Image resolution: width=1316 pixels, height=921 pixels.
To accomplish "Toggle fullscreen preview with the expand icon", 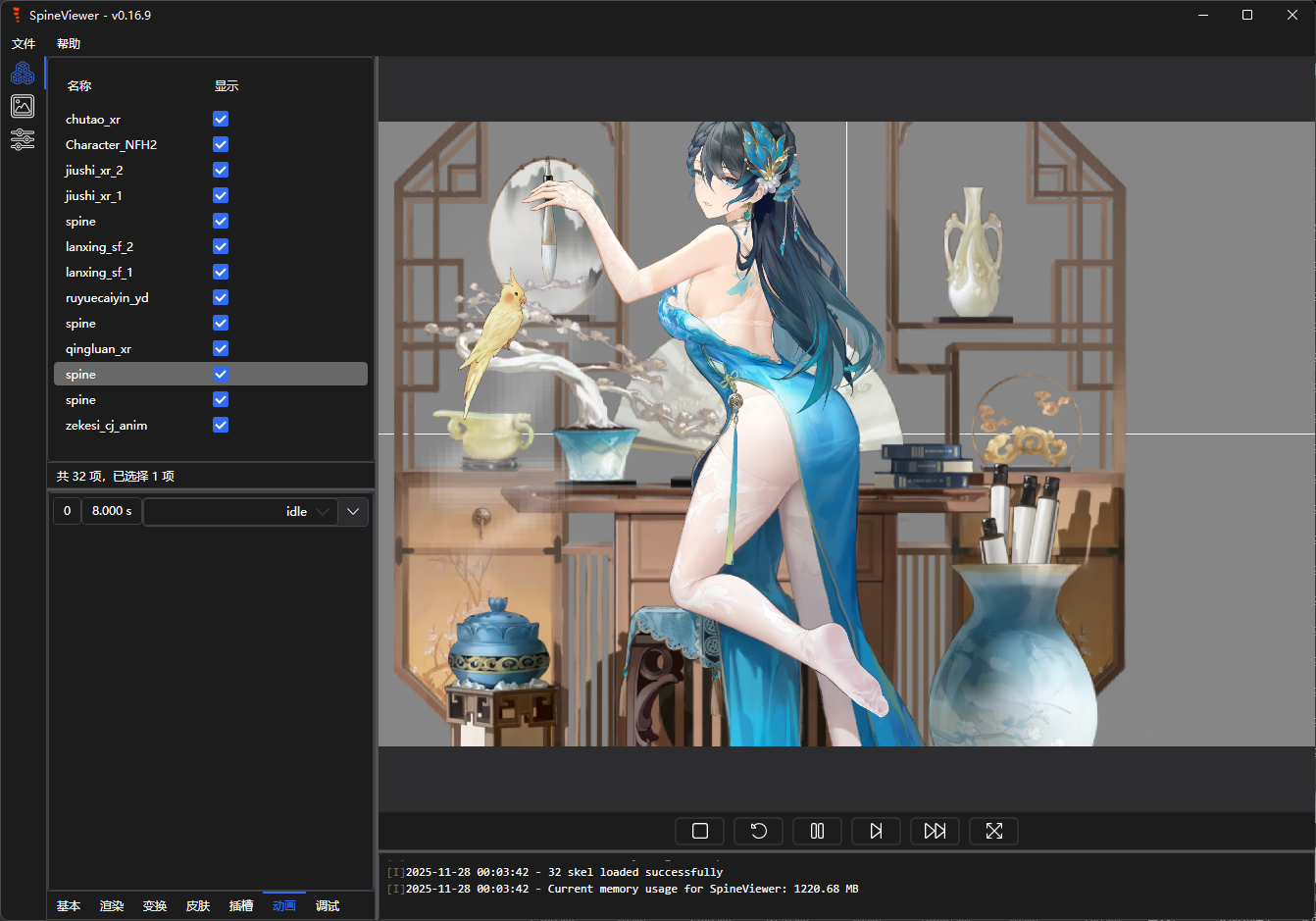I will pos(994,831).
